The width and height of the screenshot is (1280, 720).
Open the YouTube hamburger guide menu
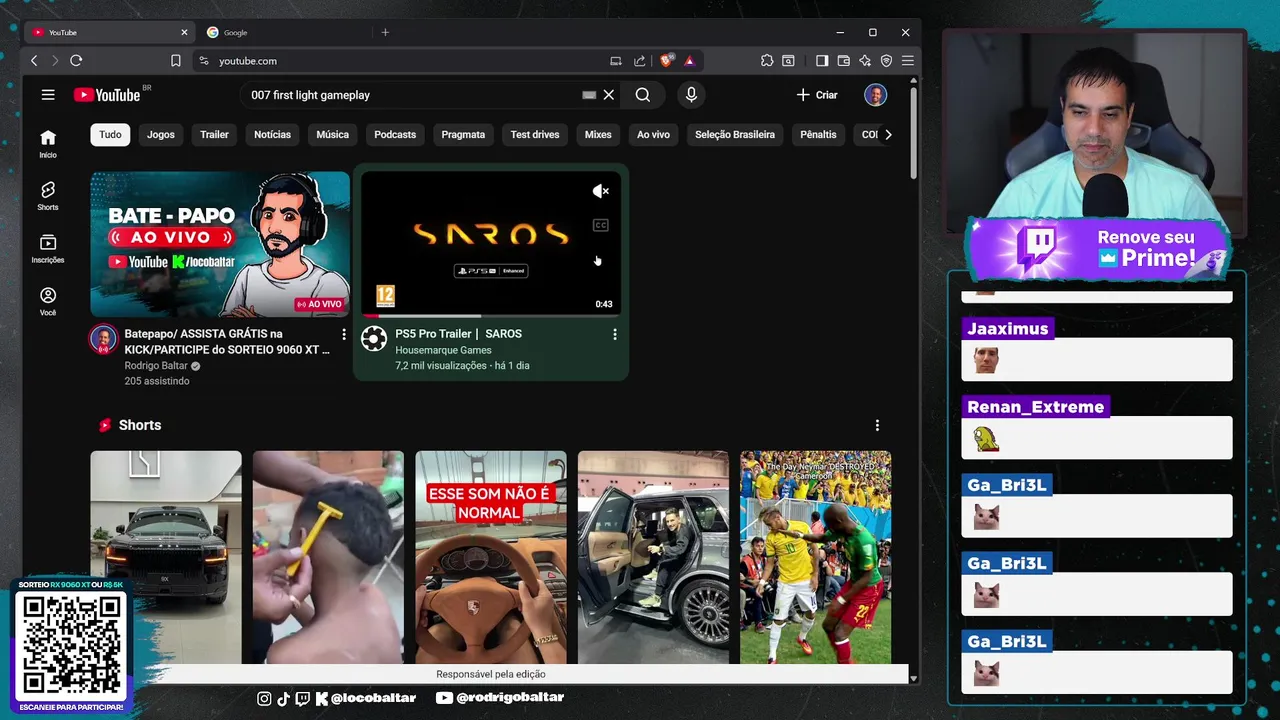[x=48, y=95]
